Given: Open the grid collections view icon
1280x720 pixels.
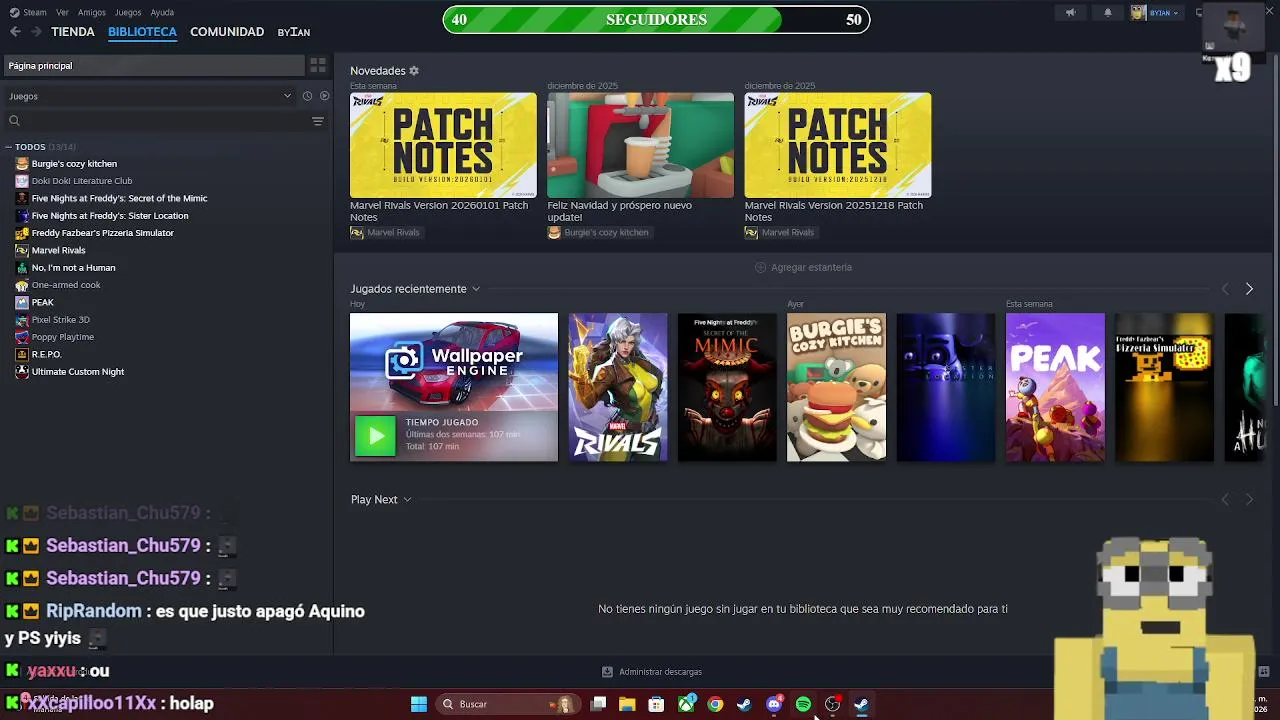Looking at the screenshot, I should coord(318,65).
